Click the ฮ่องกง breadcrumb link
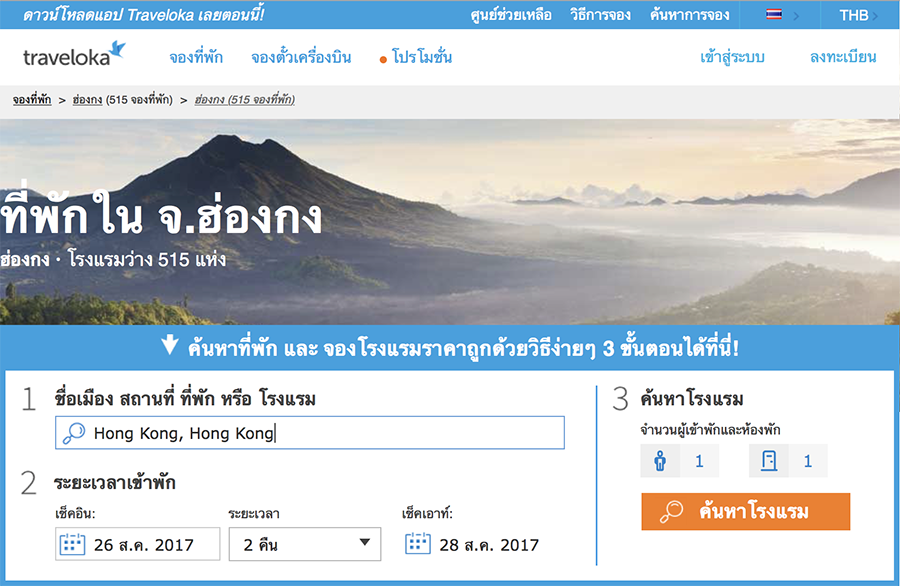 point(87,100)
